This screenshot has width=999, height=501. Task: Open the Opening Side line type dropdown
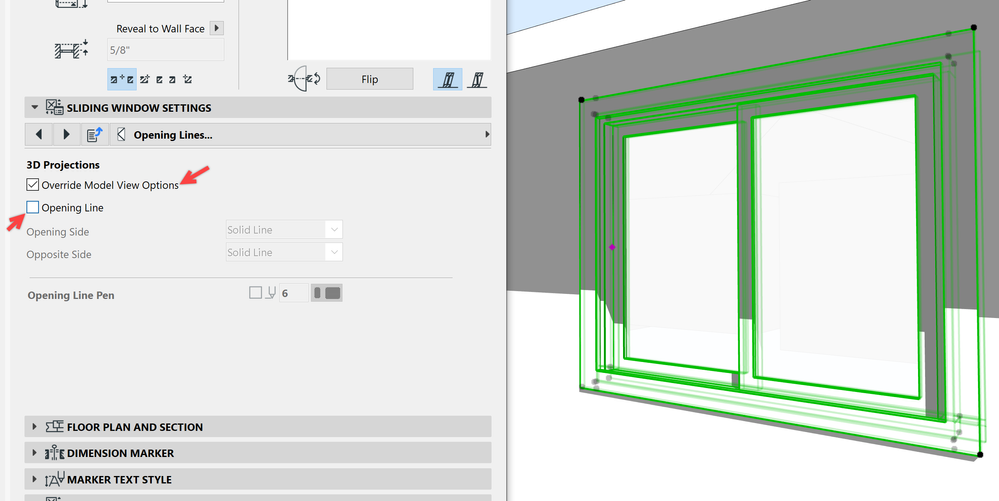point(284,229)
